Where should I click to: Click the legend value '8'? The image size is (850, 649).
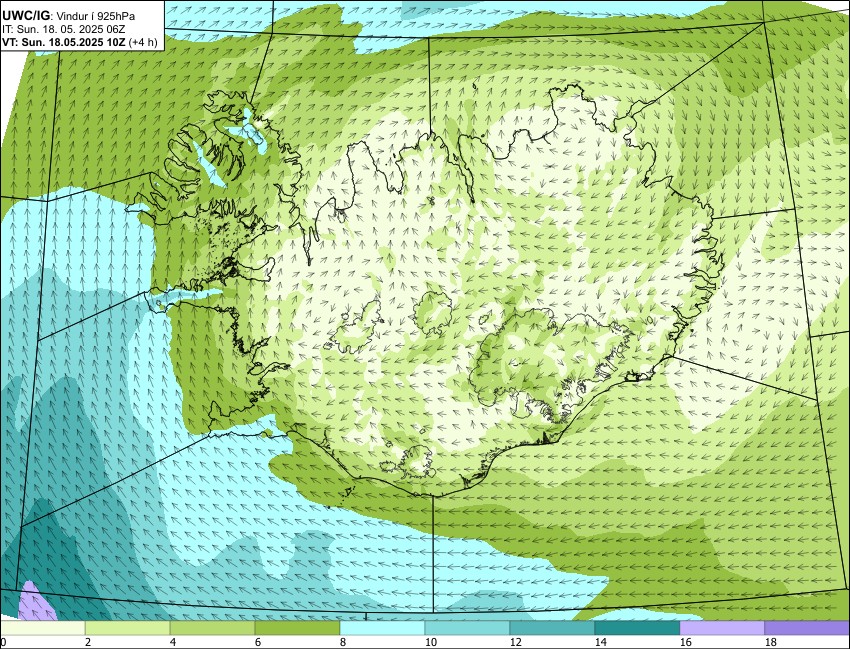coord(343,642)
